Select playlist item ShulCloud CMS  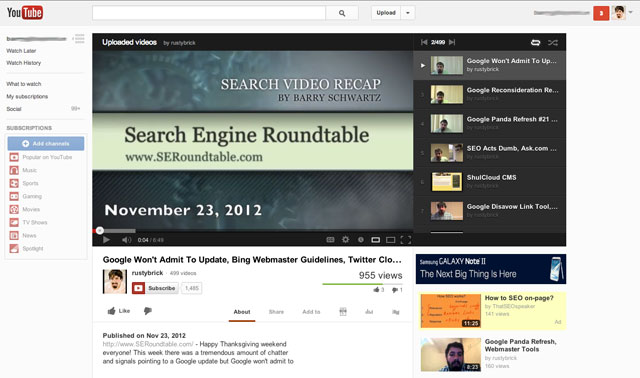(x=490, y=182)
